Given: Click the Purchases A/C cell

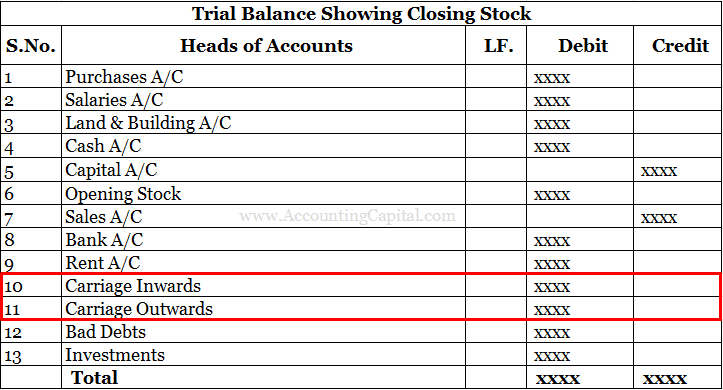Looking at the screenshot, I should [x=124, y=77].
